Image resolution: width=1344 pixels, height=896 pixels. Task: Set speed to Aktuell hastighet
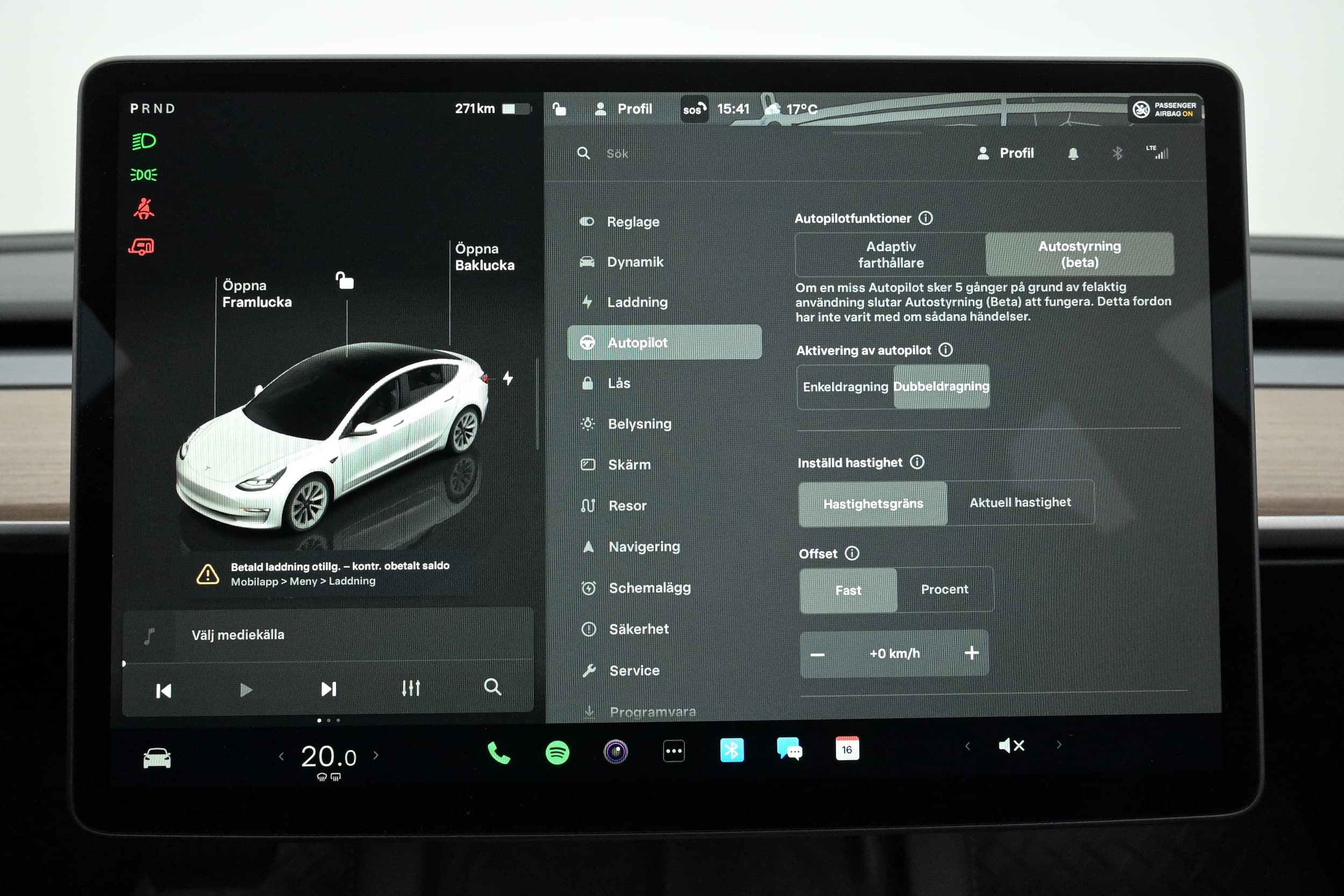pyautogui.click(x=1020, y=502)
